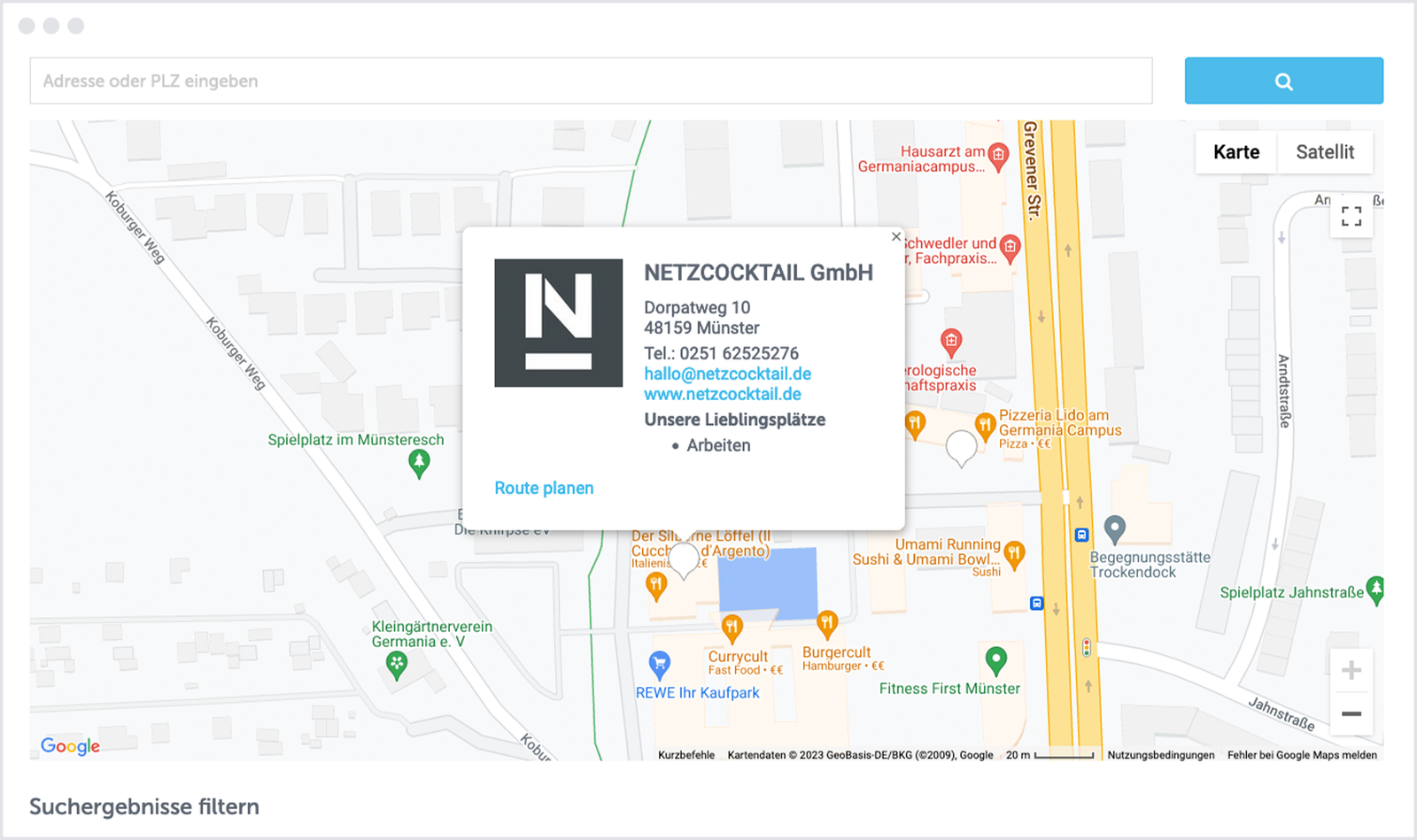The height and width of the screenshot is (840, 1417).
Task: Zoom out of the map
Action: [x=1351, y=713]
